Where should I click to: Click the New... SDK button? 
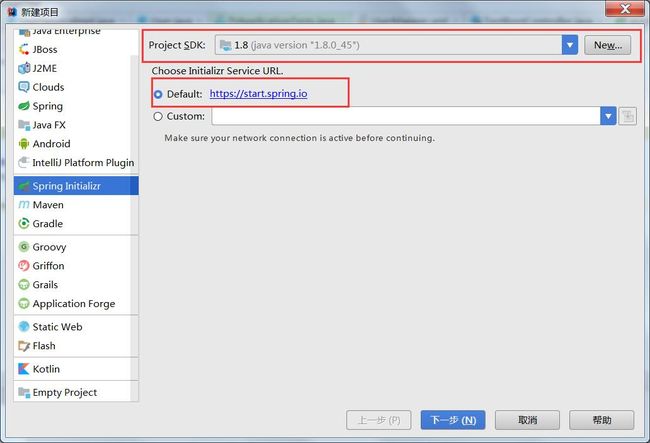pyautogui.click(x=608, y=45)
